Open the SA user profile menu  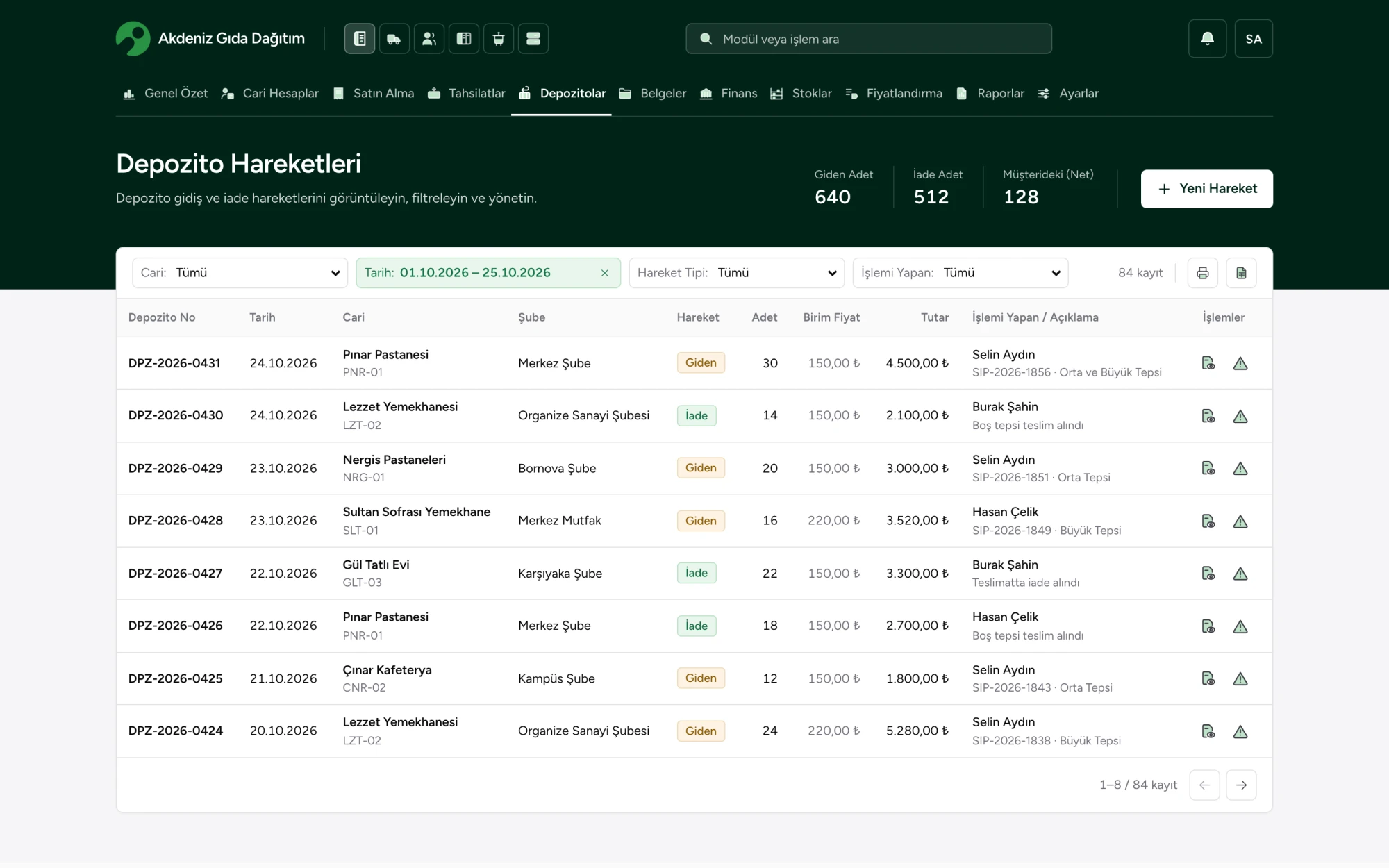1254,39
